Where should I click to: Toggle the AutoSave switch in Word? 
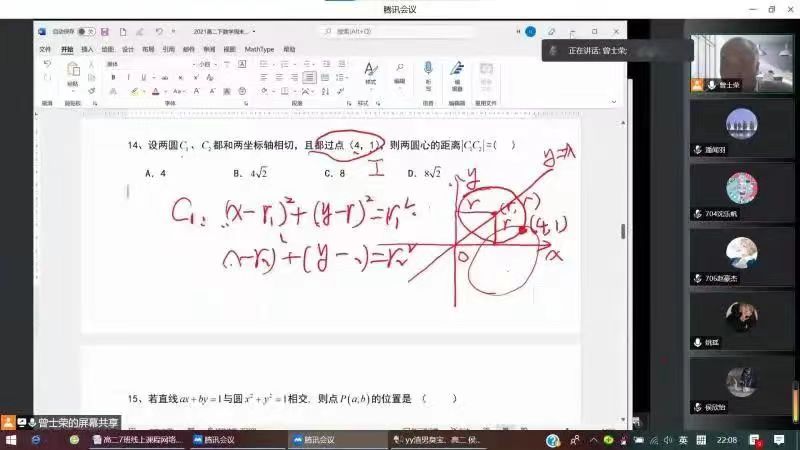[86, 32]
